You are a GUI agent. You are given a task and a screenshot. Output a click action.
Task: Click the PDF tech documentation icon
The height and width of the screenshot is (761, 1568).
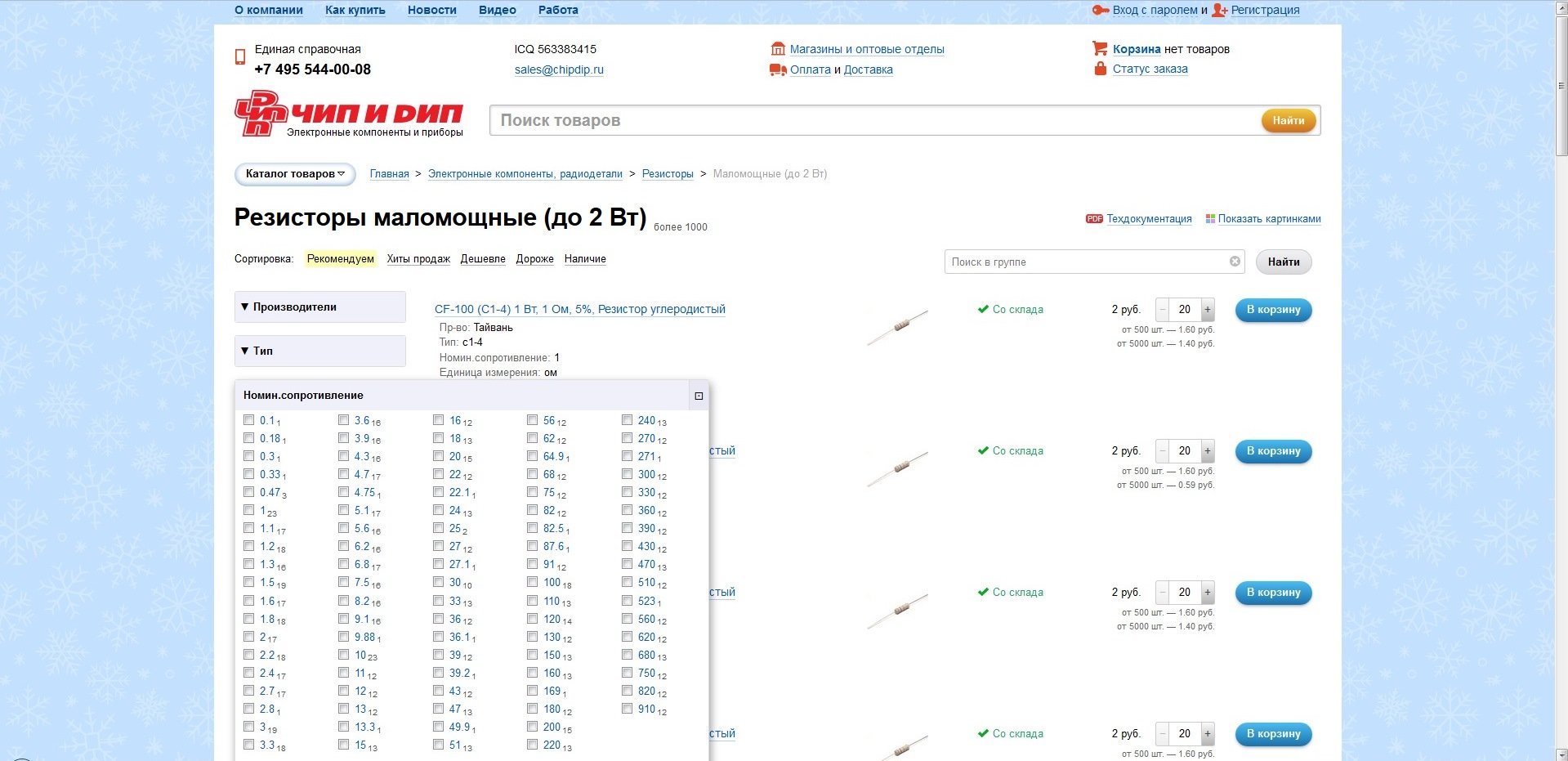1093,219
